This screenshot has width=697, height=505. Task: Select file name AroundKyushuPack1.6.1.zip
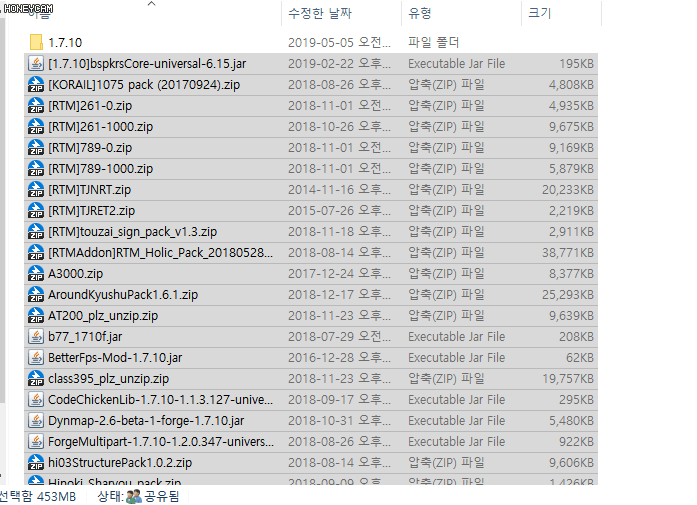click(123, 295)
